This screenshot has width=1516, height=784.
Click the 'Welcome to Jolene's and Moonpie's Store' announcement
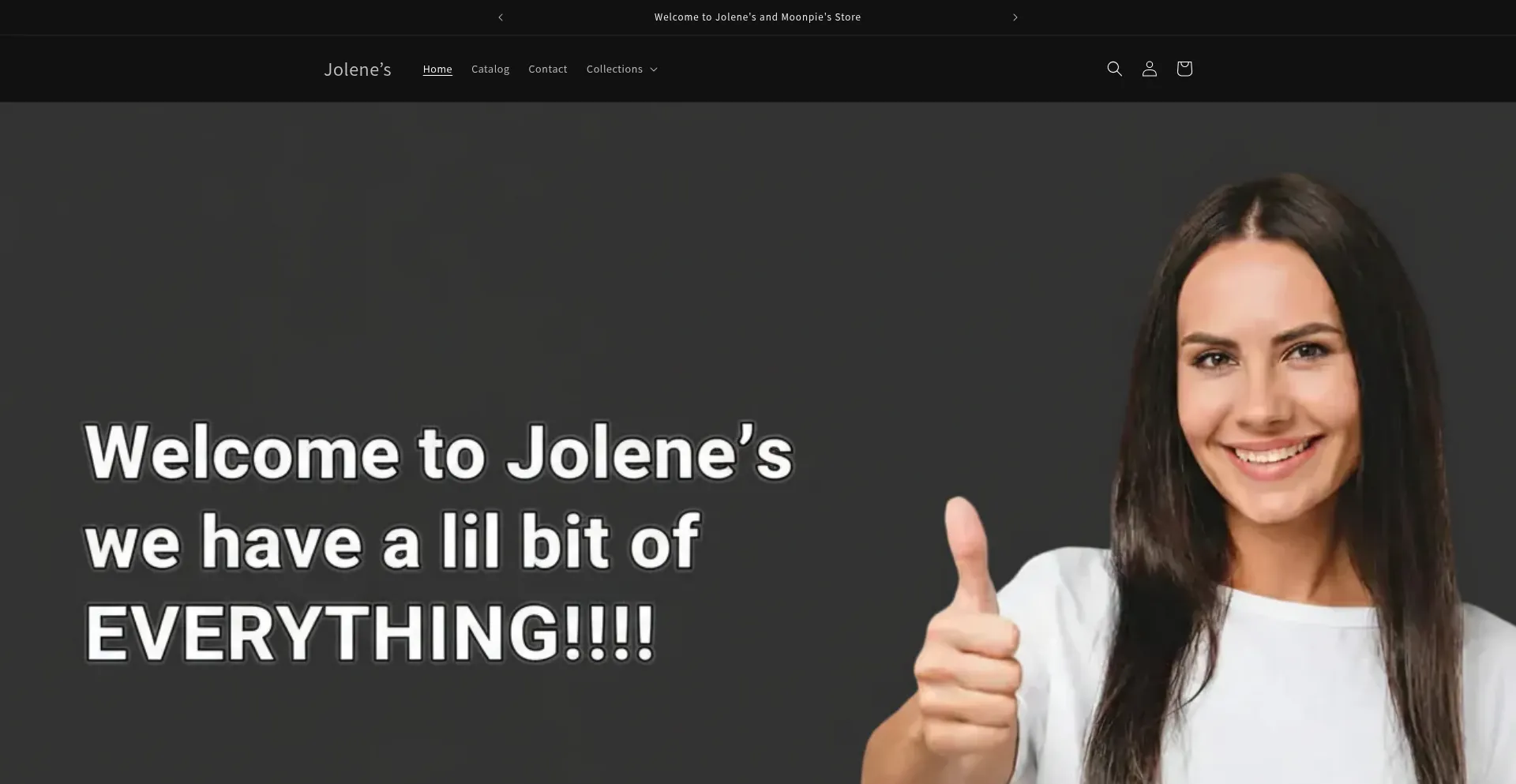(757, 17)
